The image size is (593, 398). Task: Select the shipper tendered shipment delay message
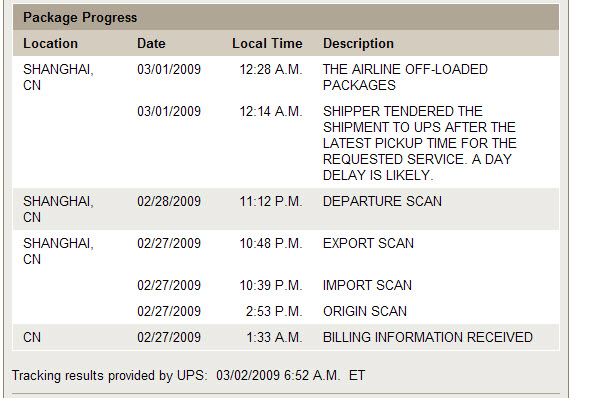[x=419, y=143]
